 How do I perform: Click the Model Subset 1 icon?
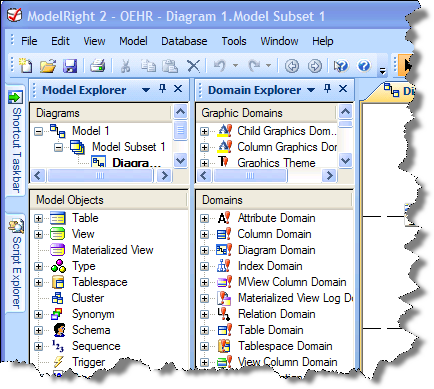(77, 147)
